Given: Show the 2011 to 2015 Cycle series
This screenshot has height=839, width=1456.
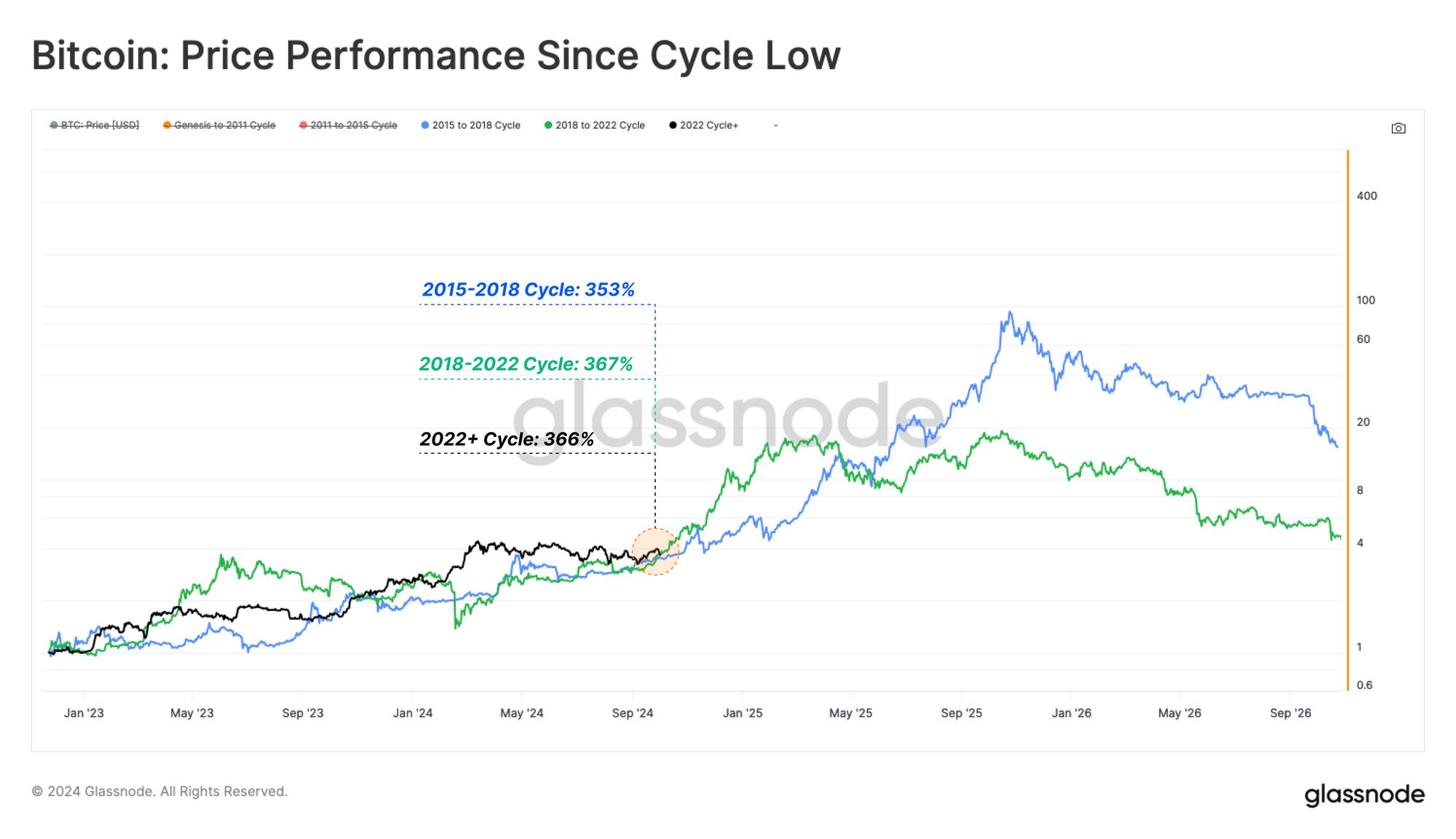Looking at the screenshot, I should pyautogui.click(x=348, y=125).
